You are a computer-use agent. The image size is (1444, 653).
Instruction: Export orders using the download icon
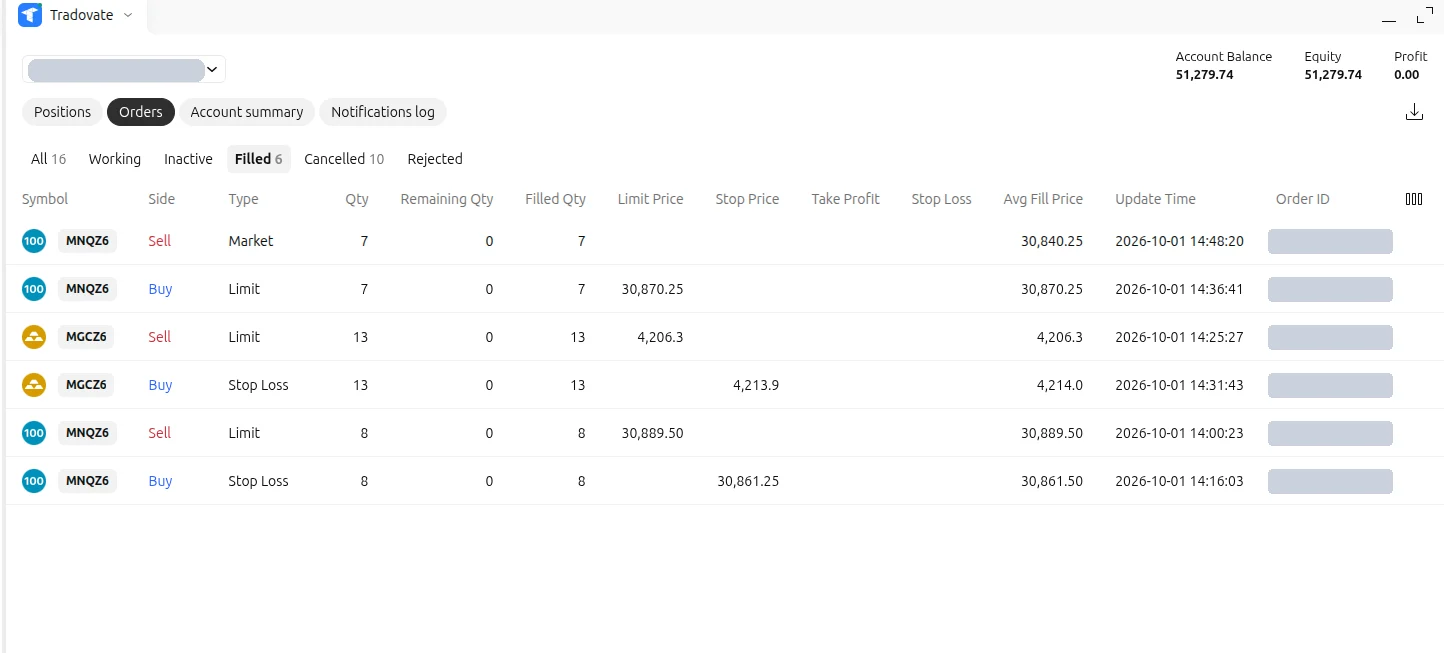[1414, 112]
